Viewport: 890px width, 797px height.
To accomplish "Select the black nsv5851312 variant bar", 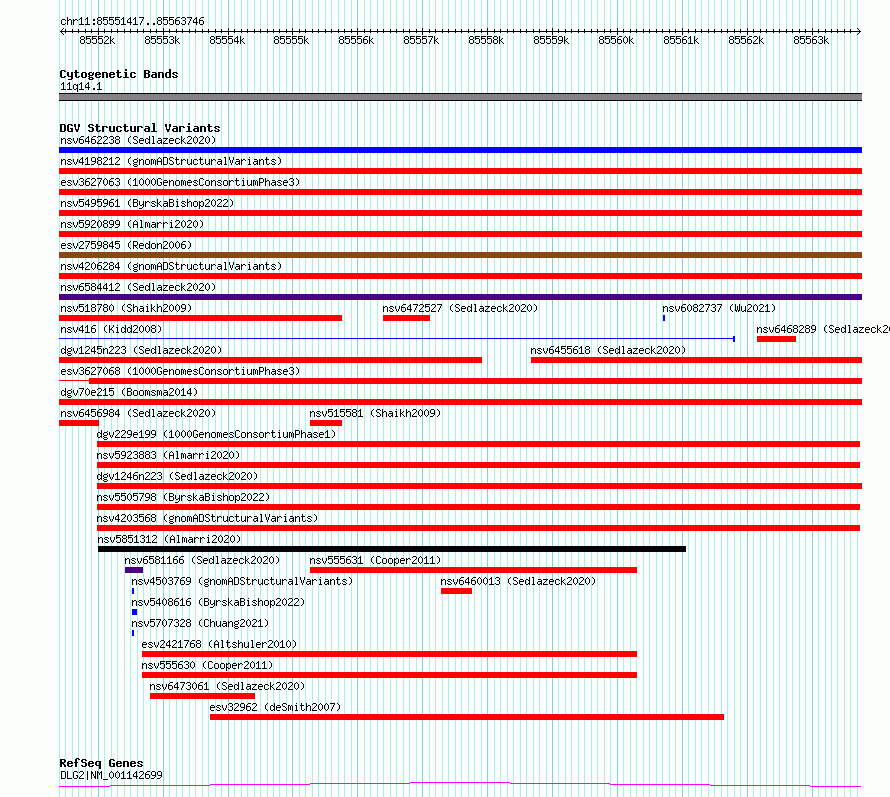I will point(392,549).
